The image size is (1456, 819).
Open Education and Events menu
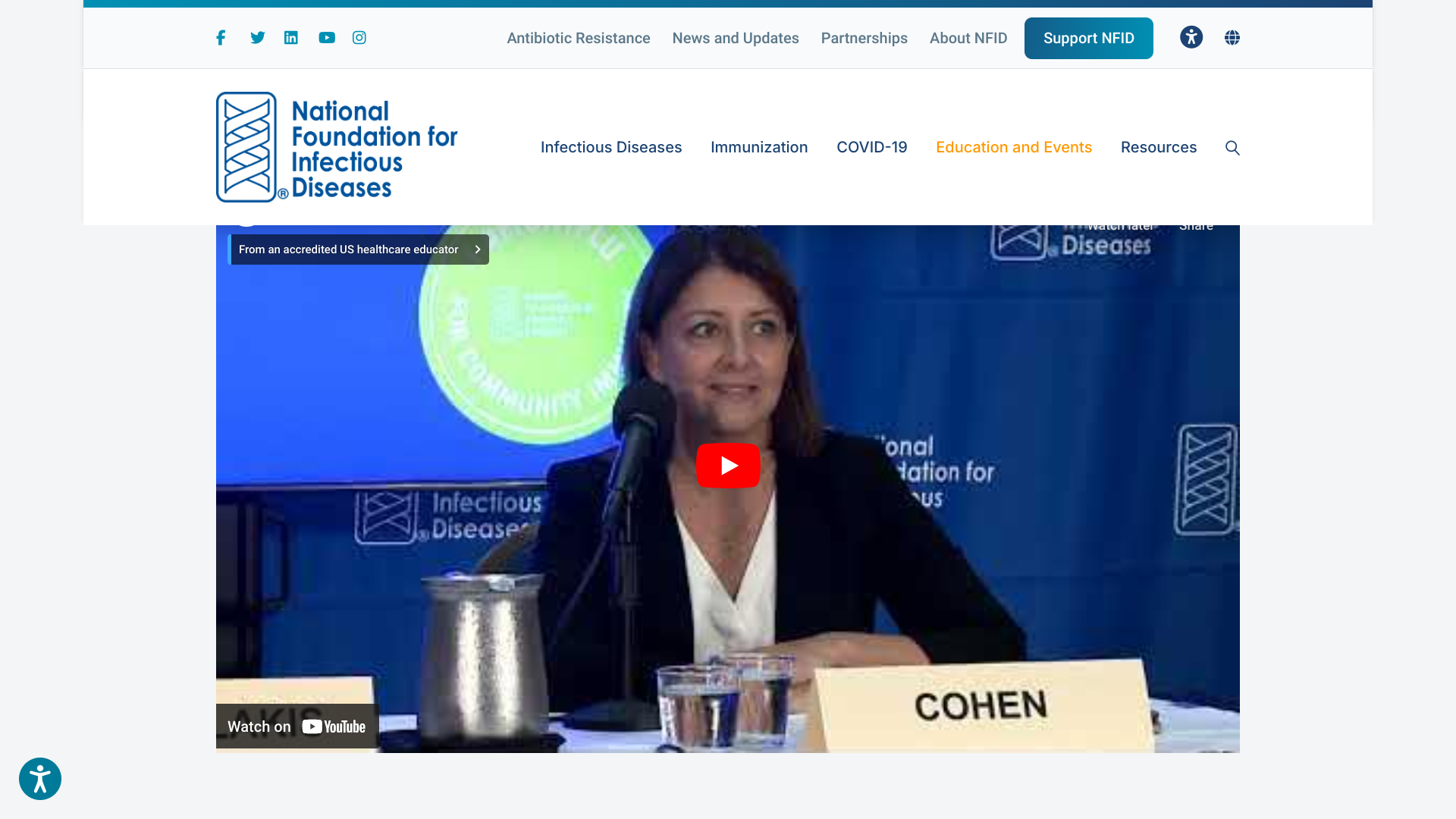1014,147
